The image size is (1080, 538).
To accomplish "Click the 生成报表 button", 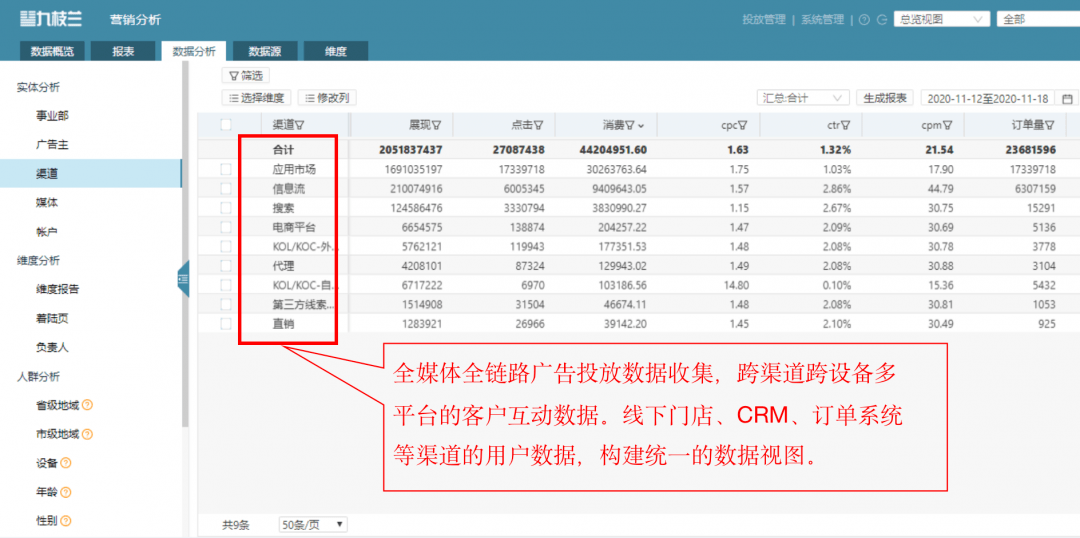I will point(885,98).
